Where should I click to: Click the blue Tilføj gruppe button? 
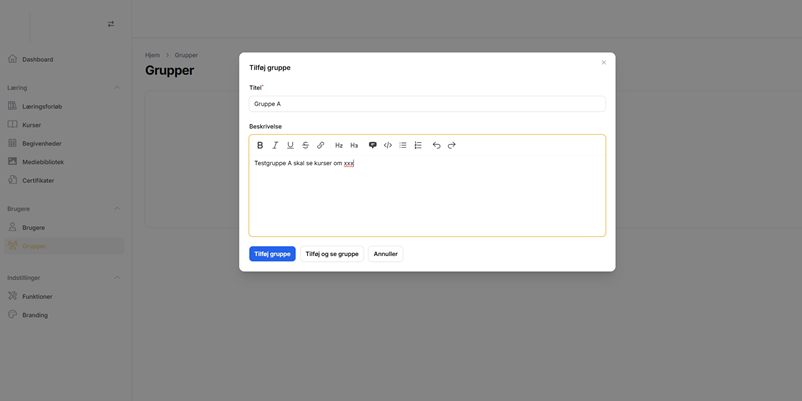coord(272,254)
